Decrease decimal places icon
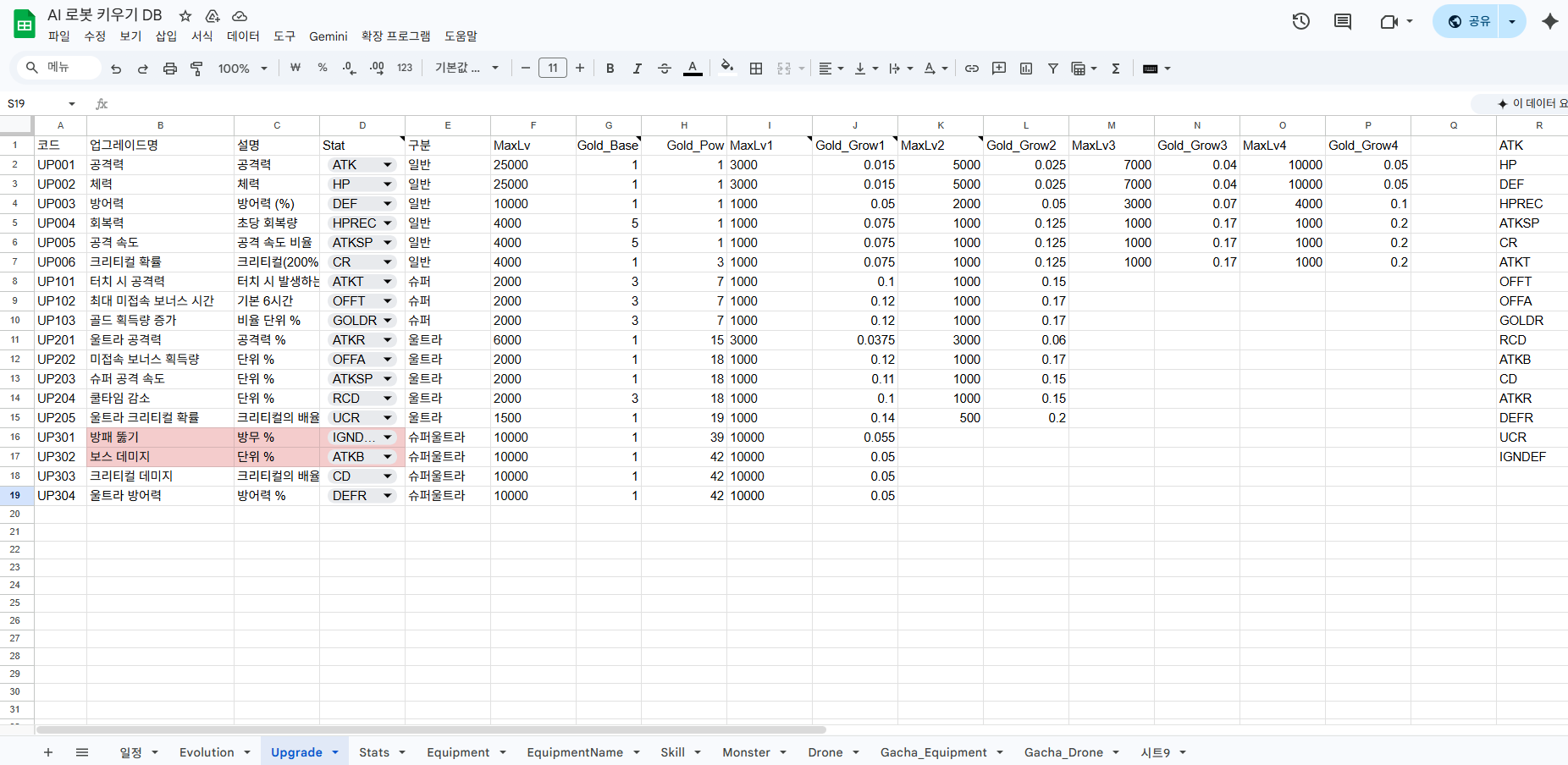 point(349,68)
